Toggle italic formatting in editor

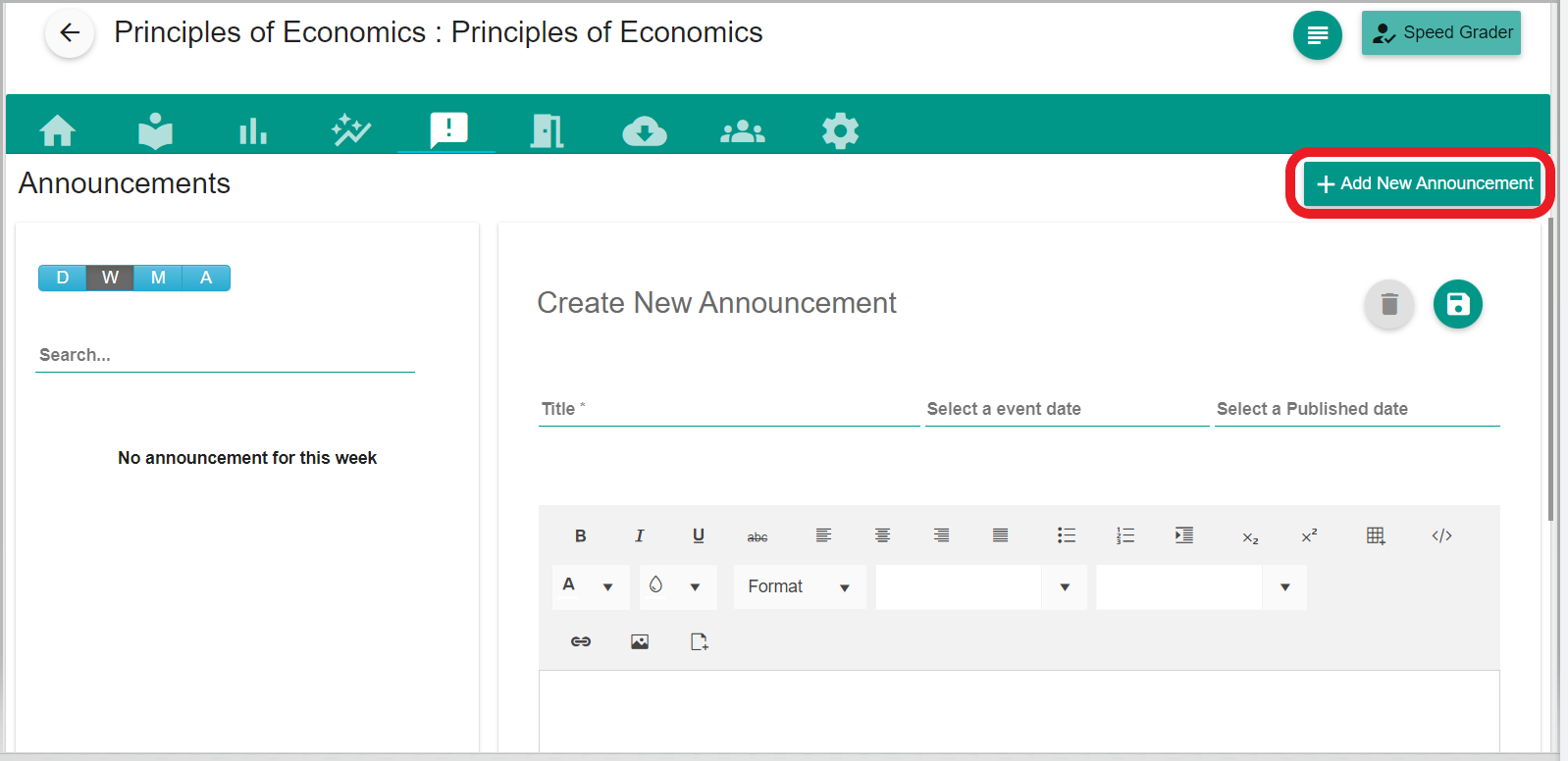point(639,535)
